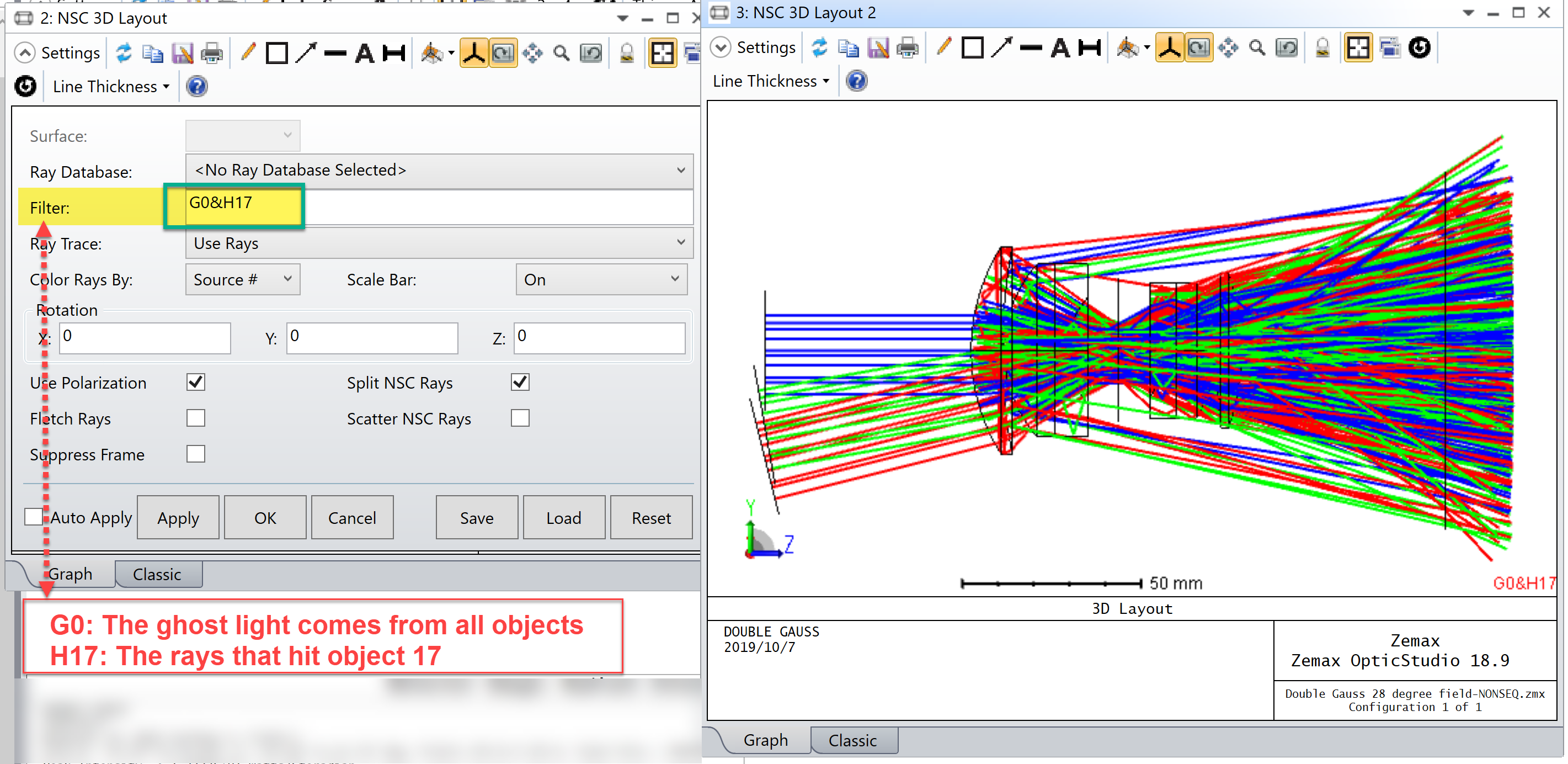Image resolution: width=1568 pixels, height=764 pixels.
Task: Click Copy icon in NSC 3D Layout 2 window
Action: (x=849, y=47)
